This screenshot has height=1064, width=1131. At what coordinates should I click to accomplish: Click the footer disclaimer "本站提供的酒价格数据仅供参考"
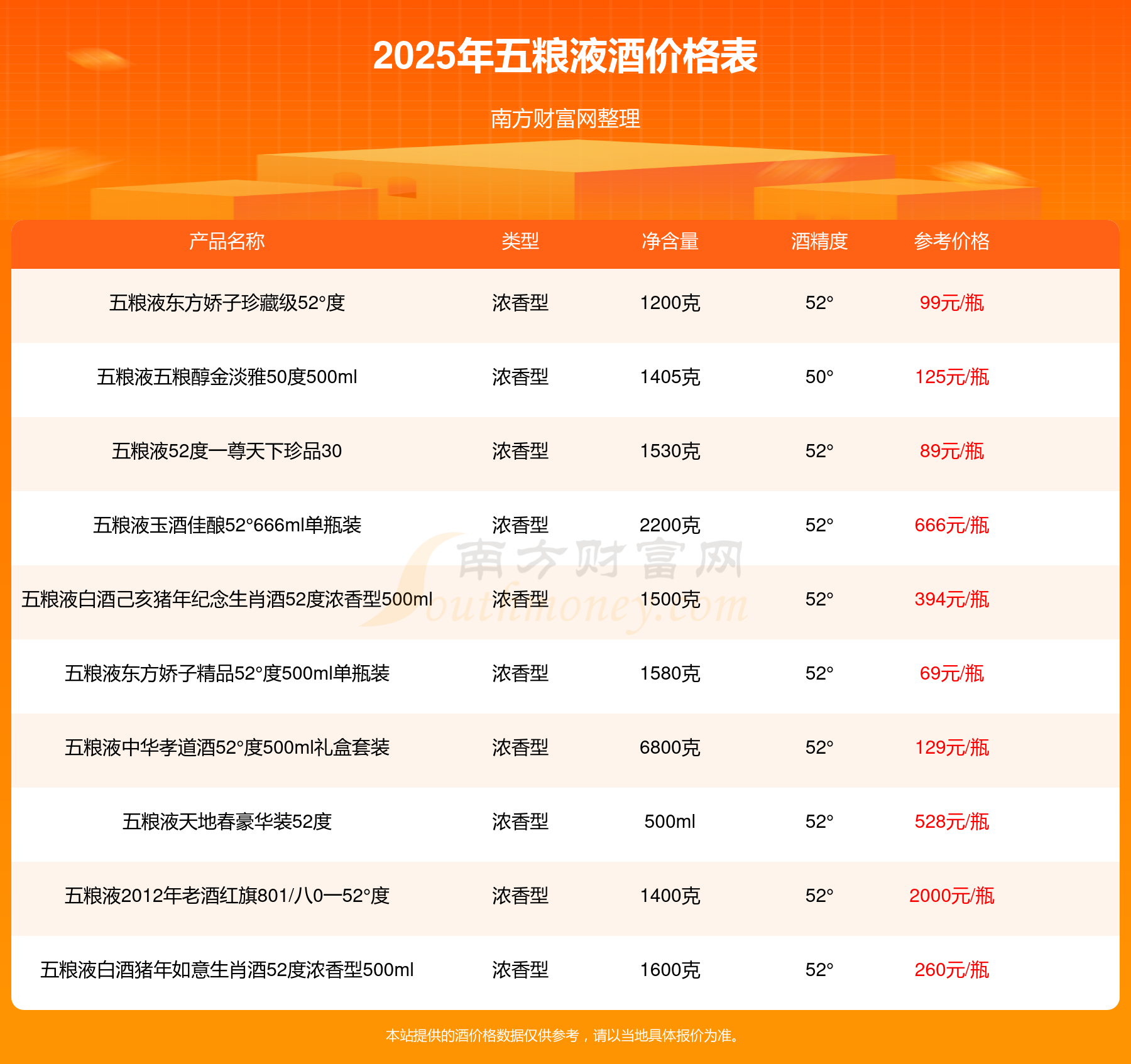(x=483, y=1036)
